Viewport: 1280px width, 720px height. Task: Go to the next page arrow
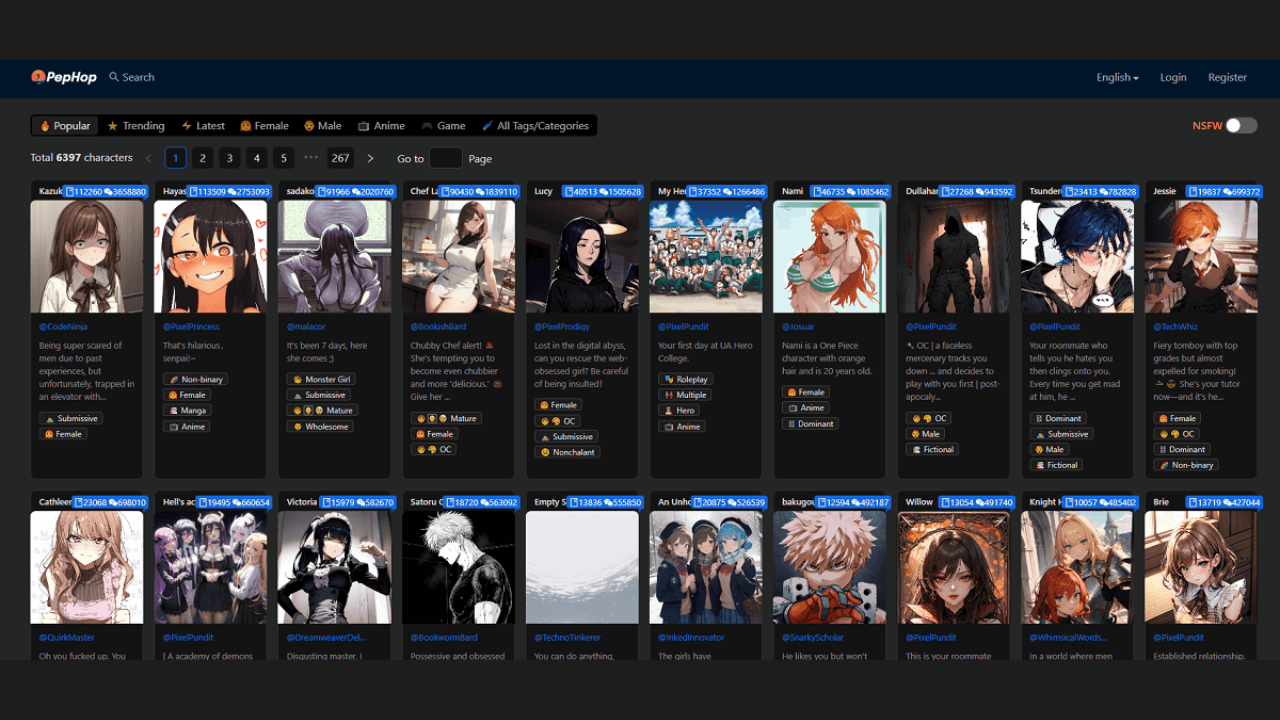[x=370, y=158]
